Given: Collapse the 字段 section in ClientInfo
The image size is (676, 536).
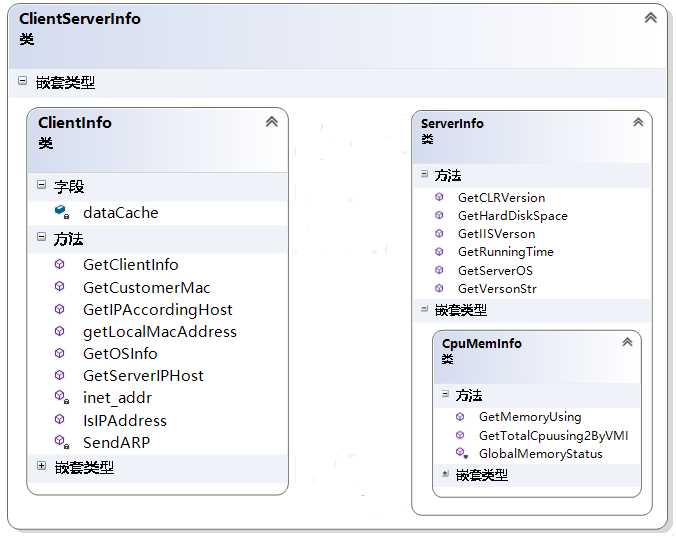Looking at the screenshot, I should (x=41, y=185).
